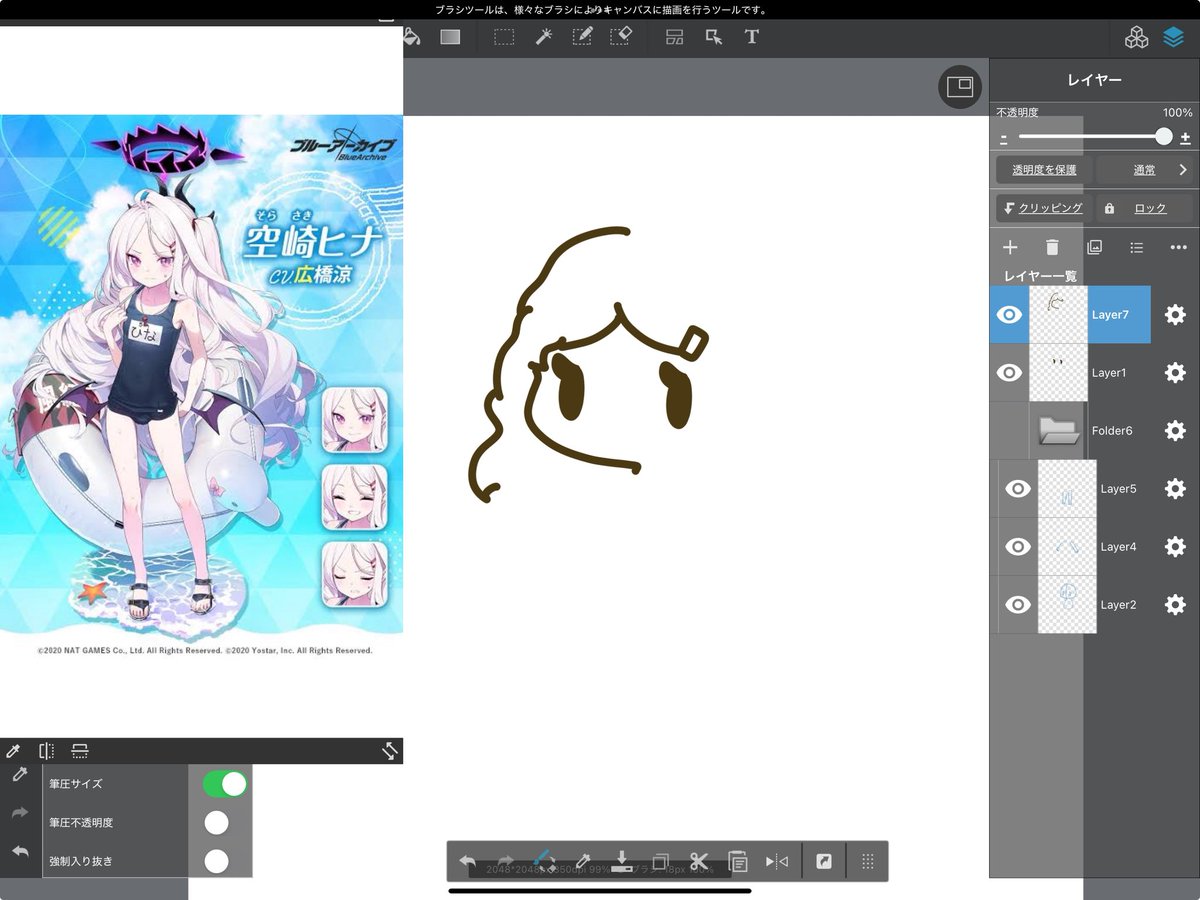Image resolution: width=1200 pixels, height=900 pixels.
Task: Click the クリッピング button
Action: pos(1043,208)
